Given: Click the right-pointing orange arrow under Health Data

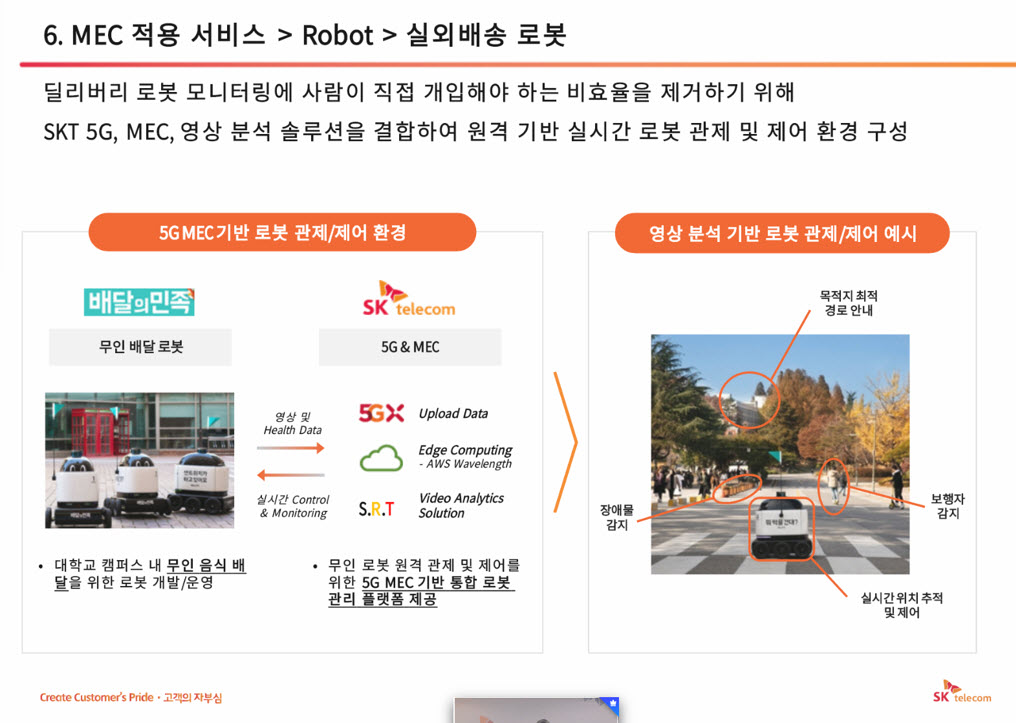Looking at the screenshot, I should pyautogui.click(x=290, y=448).
